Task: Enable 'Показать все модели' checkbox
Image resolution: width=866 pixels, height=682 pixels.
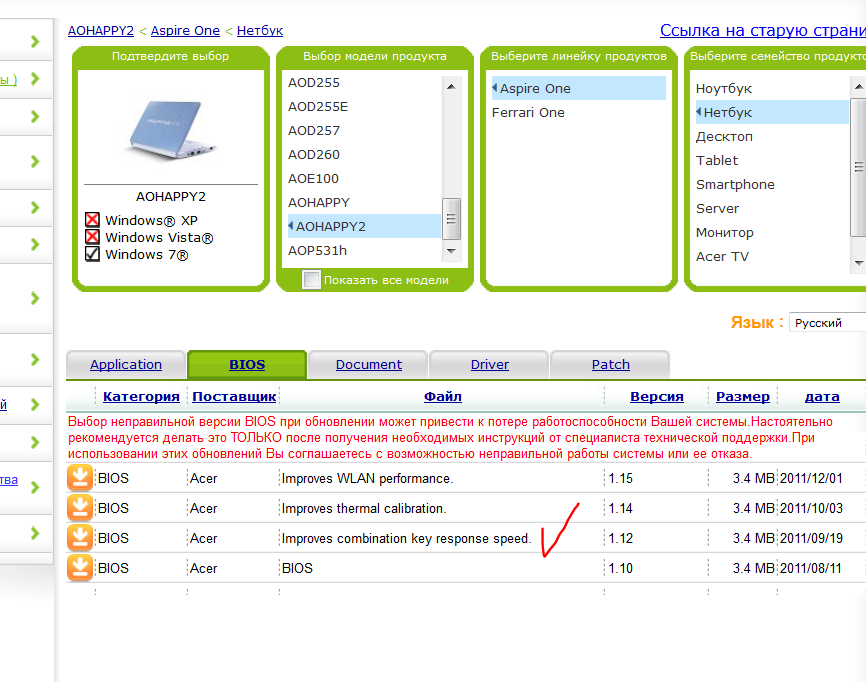Action: coord(311,279)
